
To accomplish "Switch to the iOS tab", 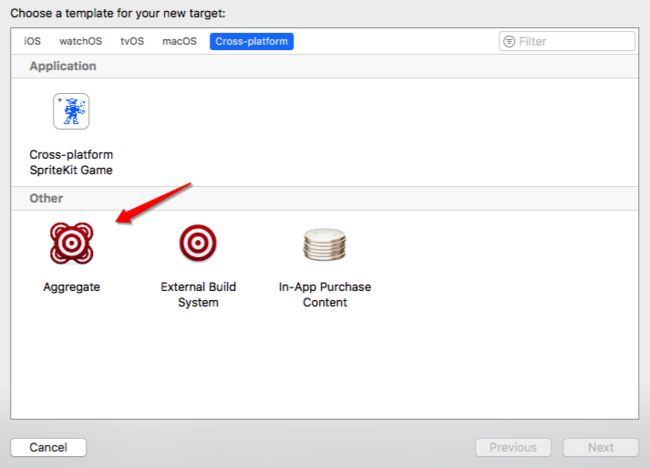I will pyautogui.click(x=32, y=41).
